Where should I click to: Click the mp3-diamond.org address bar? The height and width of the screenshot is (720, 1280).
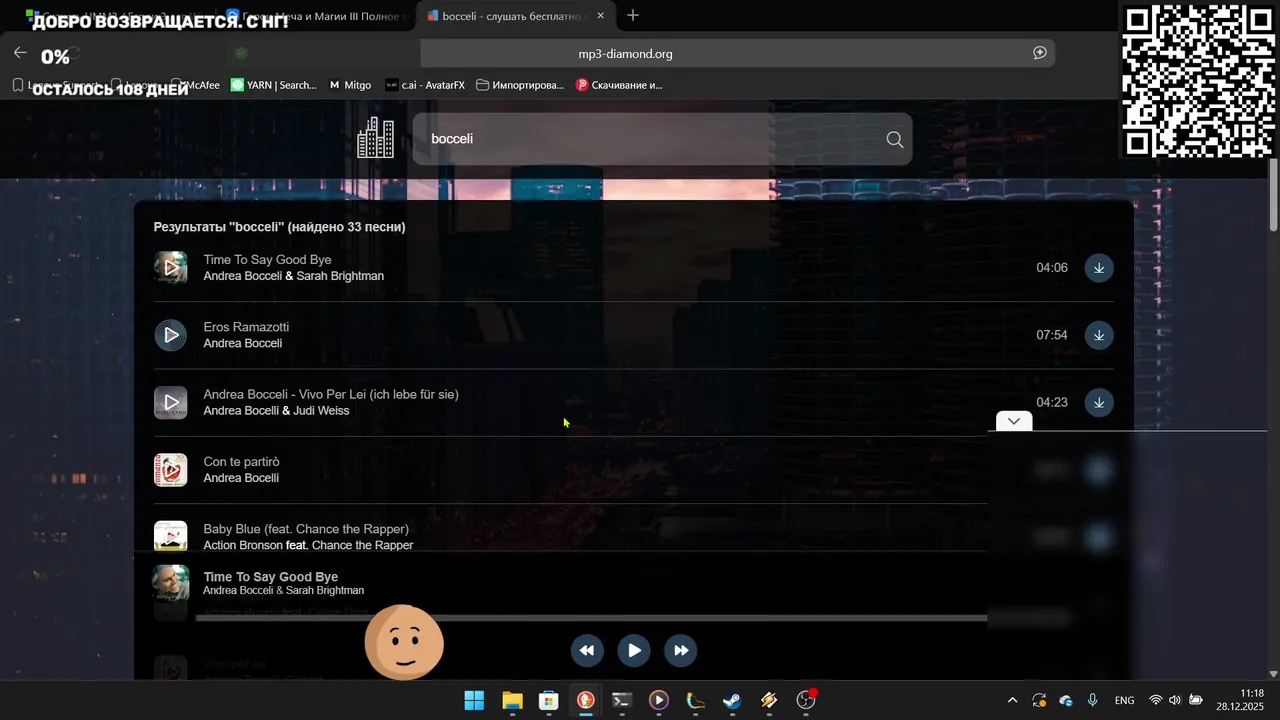click(625, 54)
